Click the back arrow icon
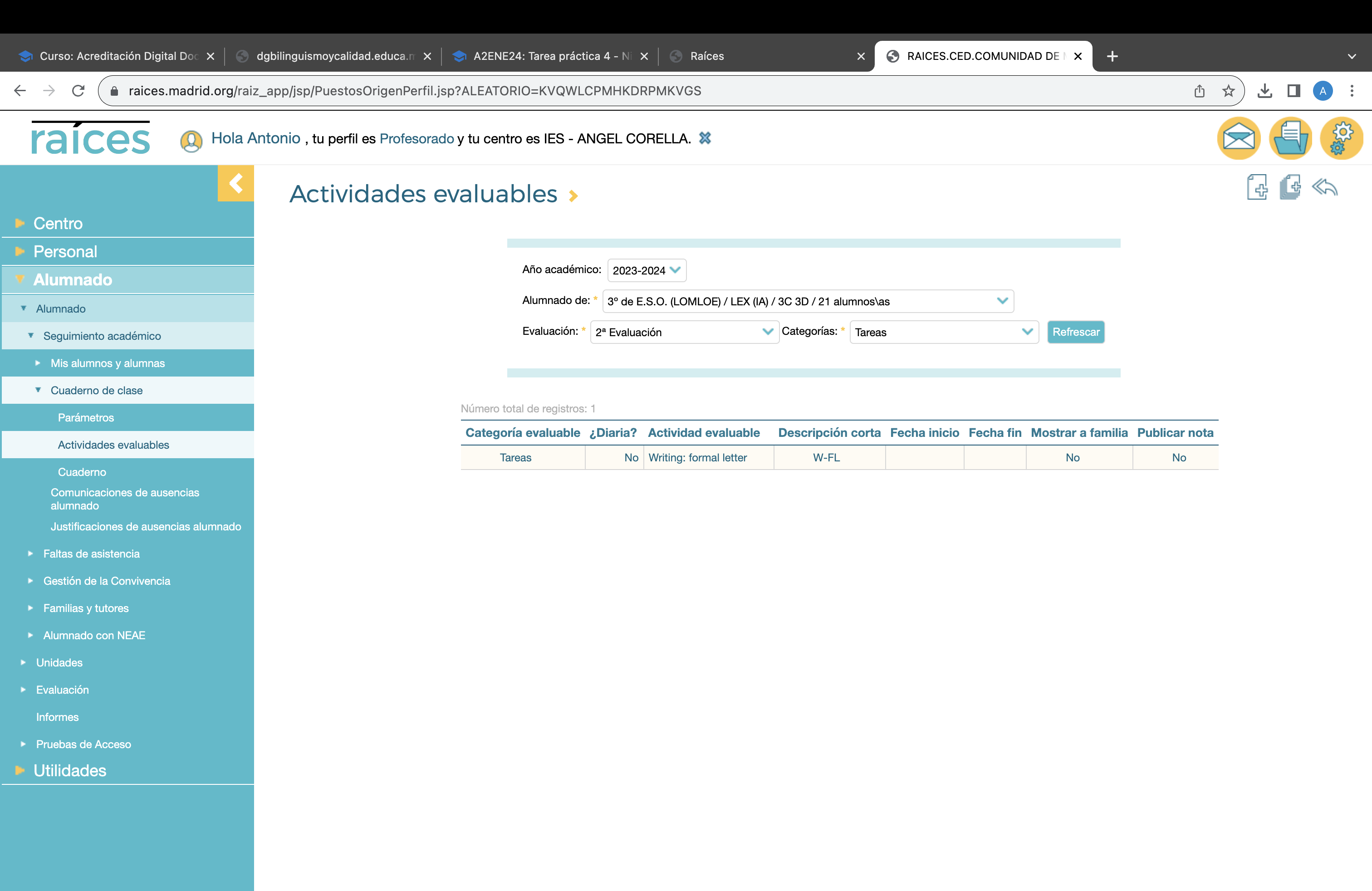This screenshot has width=1372, height=891. pyautogui.click(x=1324, y=187)
